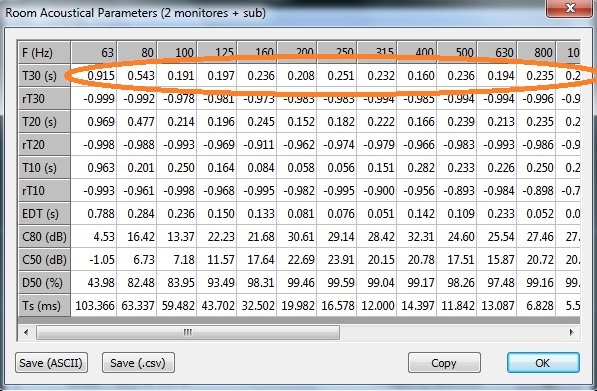
Task: Select the F (Hz) row header
Action: point(44,53)
